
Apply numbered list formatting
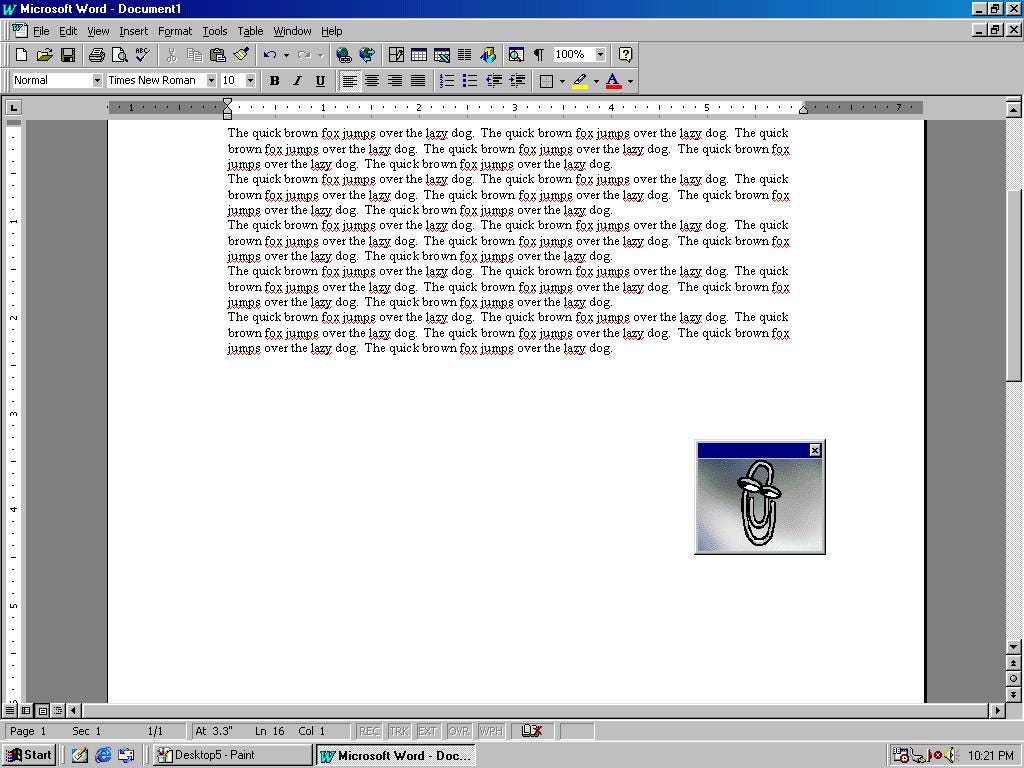(447, 80)
